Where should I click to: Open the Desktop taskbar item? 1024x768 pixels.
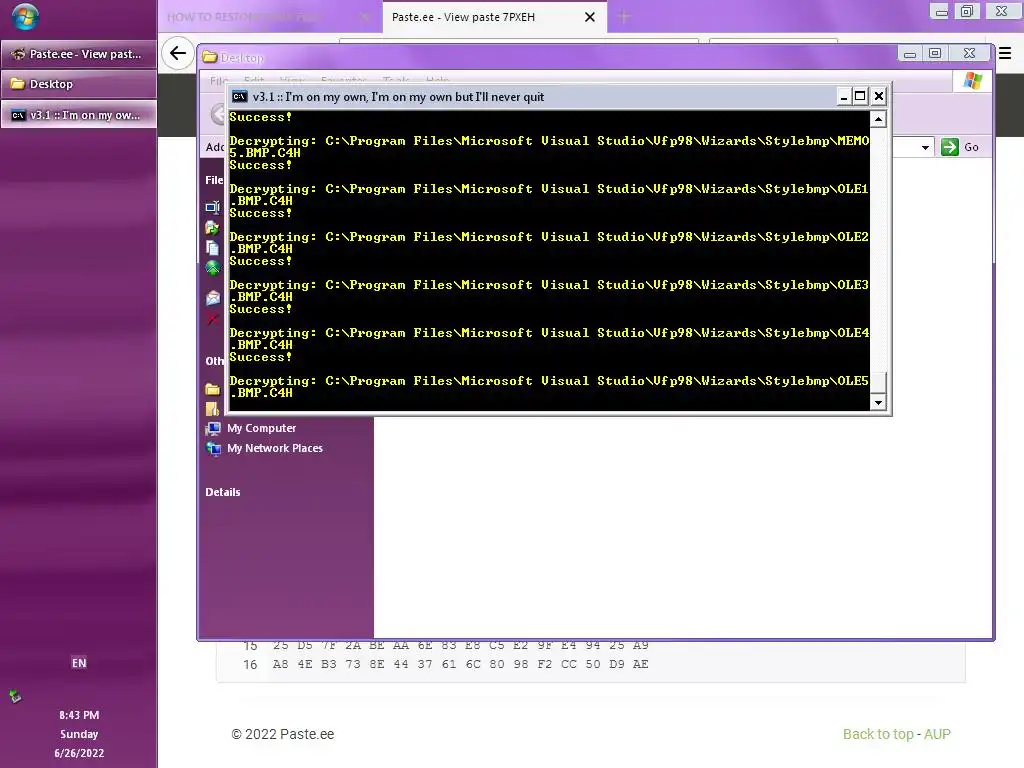(x=78, y=84)
